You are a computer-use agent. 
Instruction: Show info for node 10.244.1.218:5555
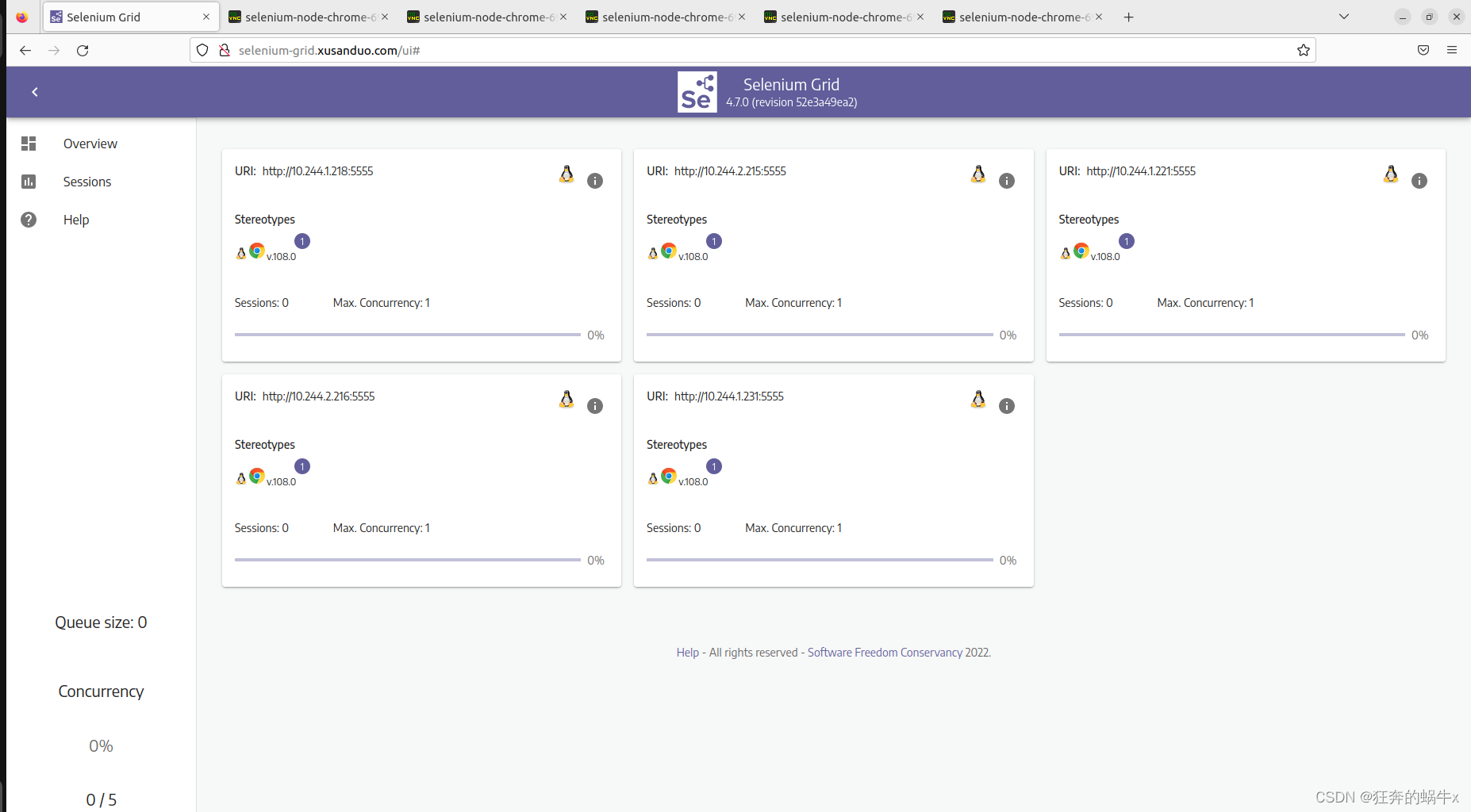pos(595,181)
